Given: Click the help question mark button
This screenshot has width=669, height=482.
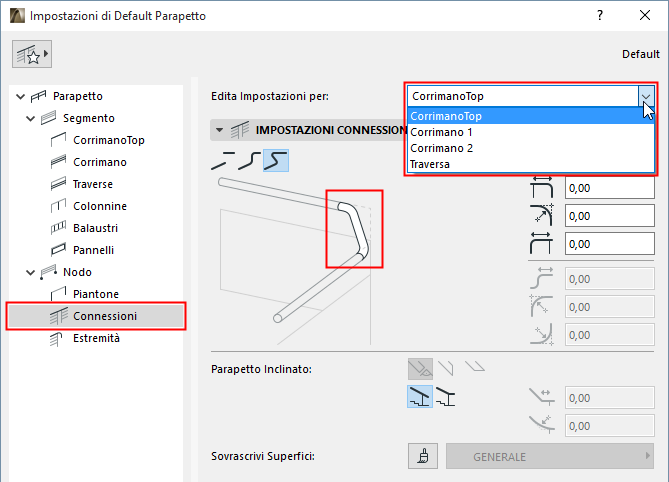Looking at the screenshot, I should pos(599,16).
